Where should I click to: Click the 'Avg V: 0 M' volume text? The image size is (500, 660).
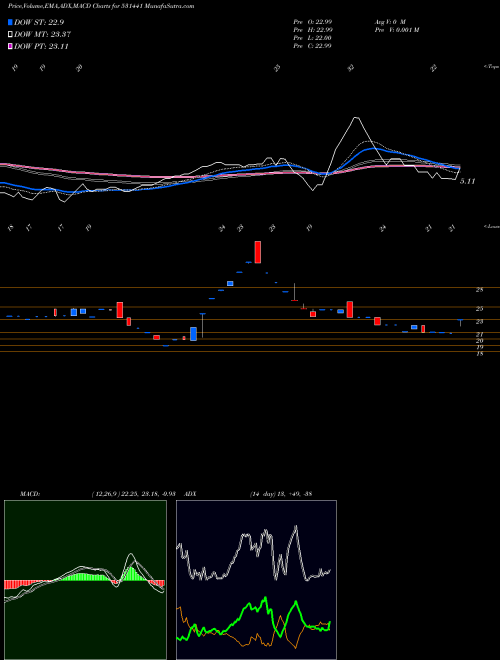pyautogui.click(x=389, y=21)
